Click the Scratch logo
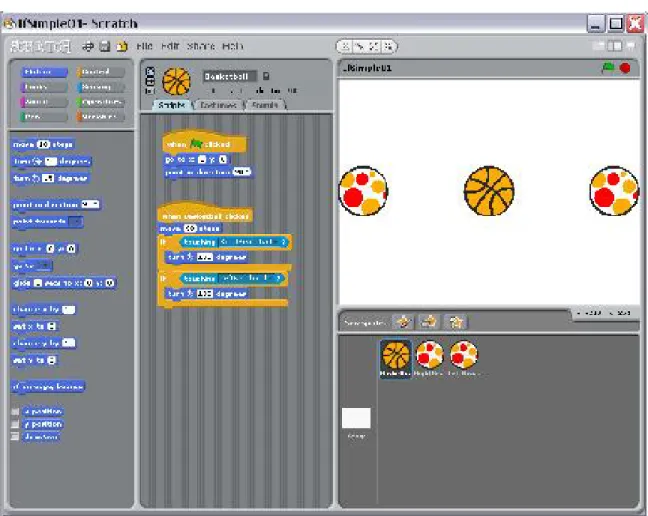This screenshot has width=648, height=516. [40, 46]
